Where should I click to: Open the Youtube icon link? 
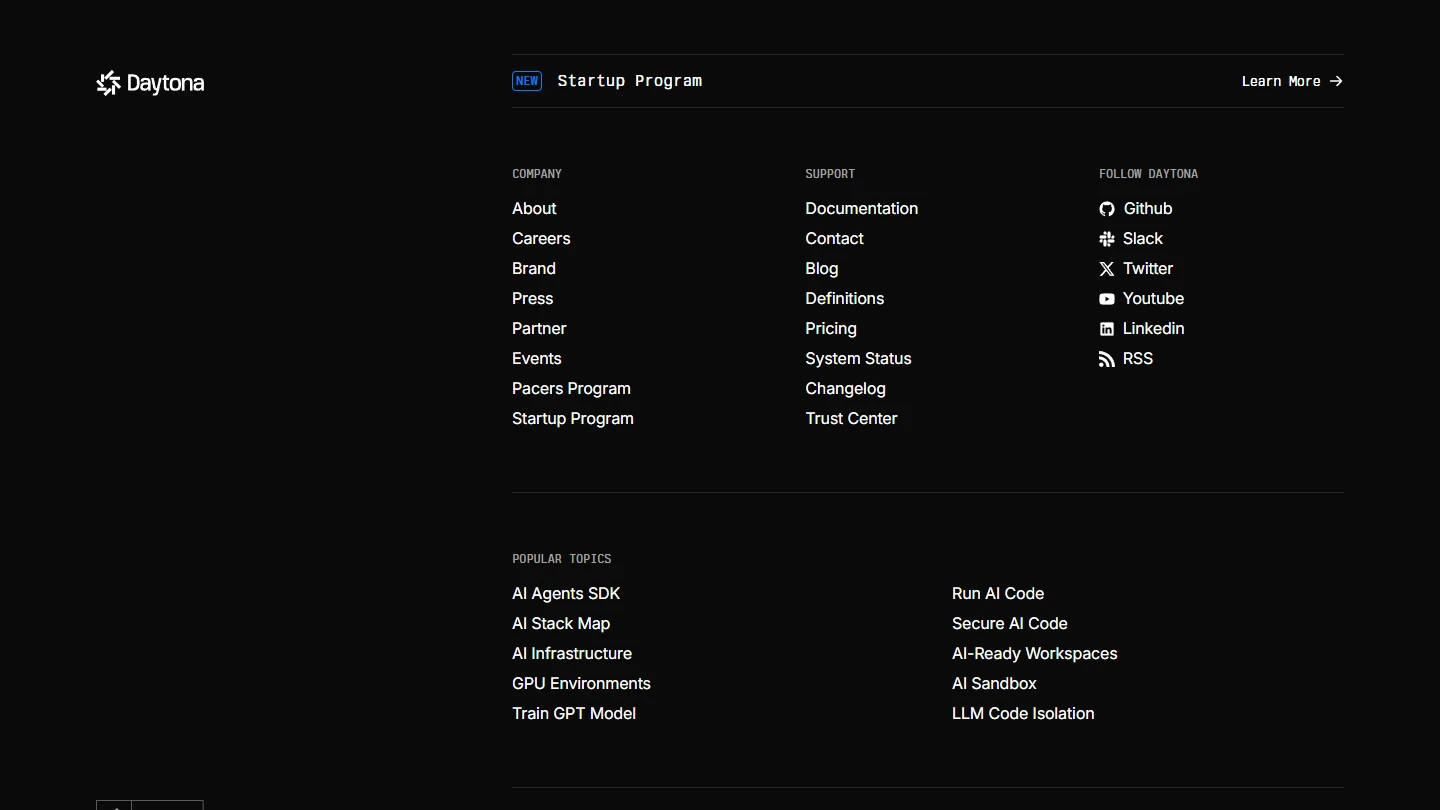coord(1107,299)
